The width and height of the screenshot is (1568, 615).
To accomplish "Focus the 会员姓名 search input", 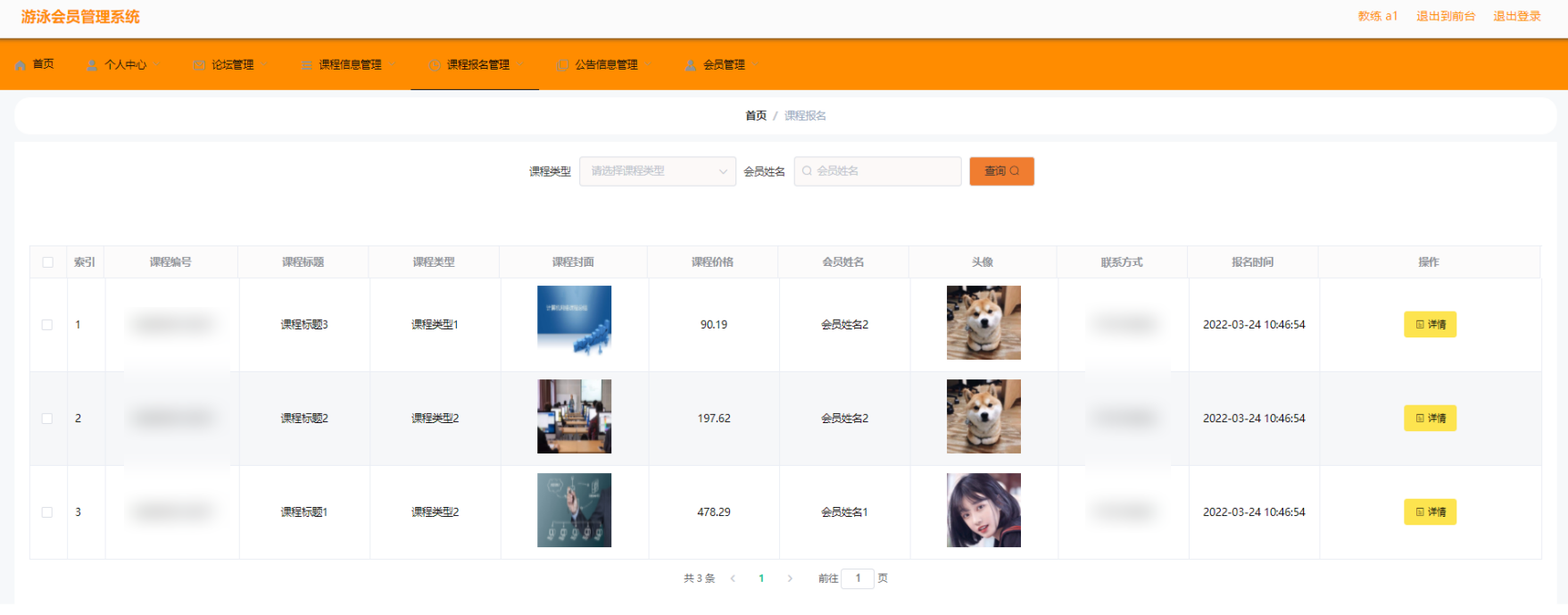I will point(877,171).
